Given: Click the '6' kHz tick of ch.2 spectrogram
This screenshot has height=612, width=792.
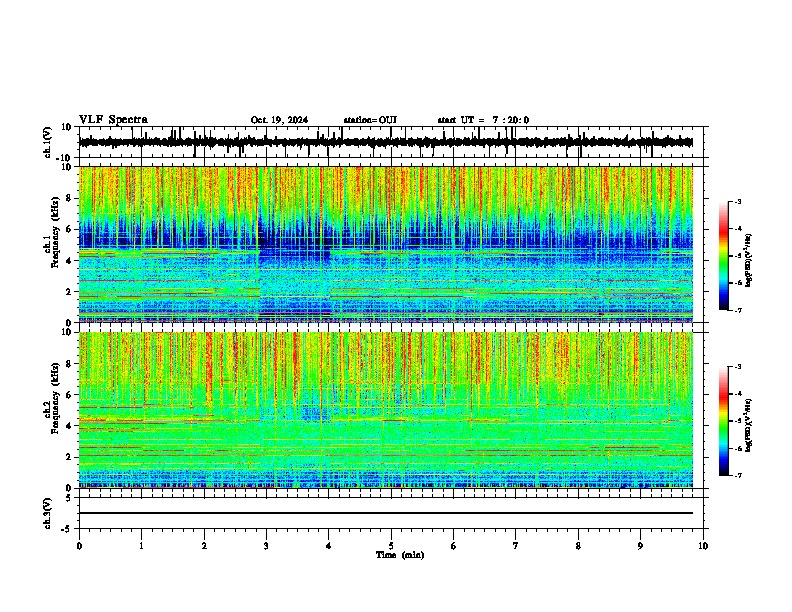Looking at the screenshot, I should click(x=69, y=394).
